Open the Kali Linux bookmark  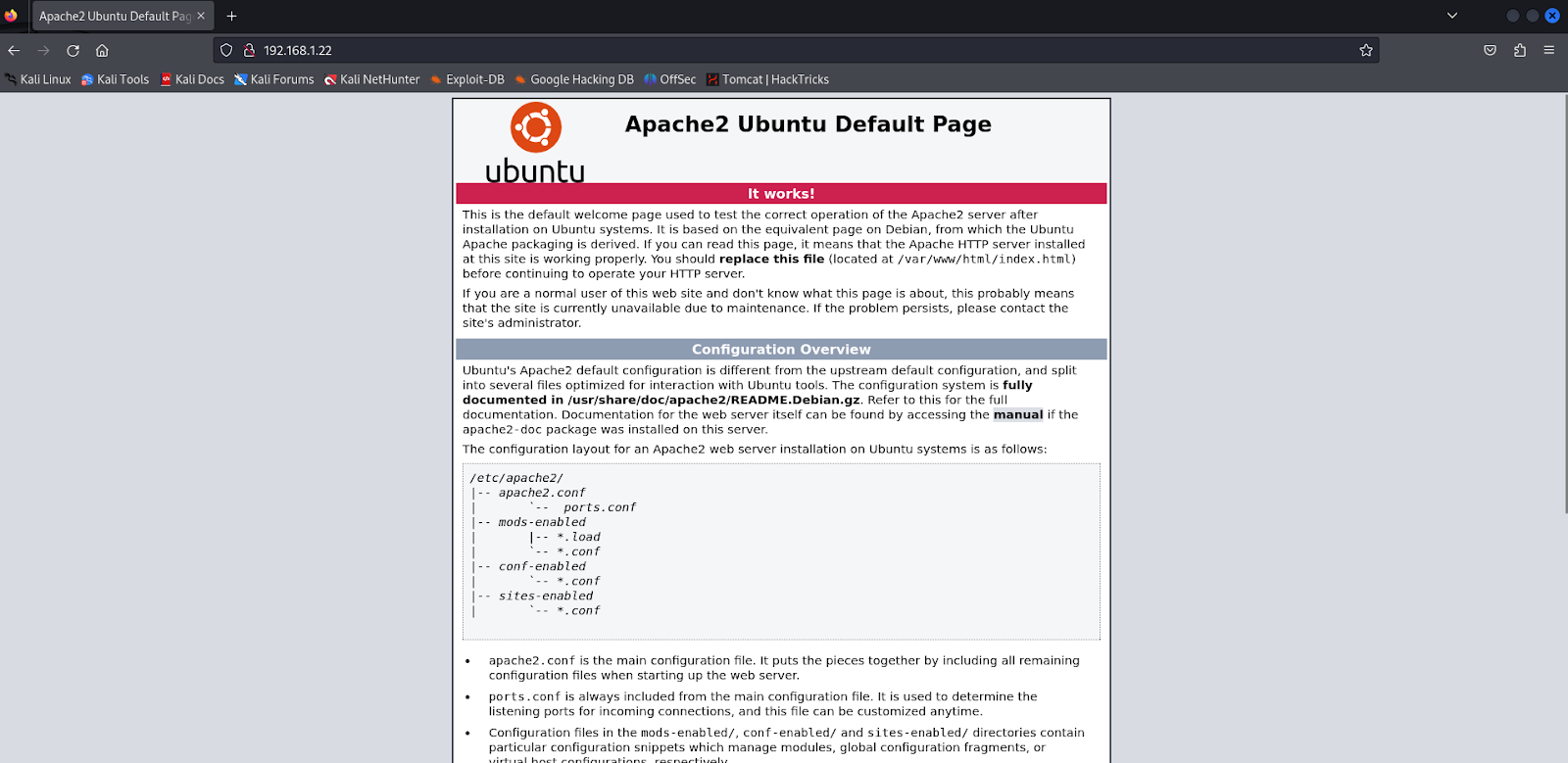38,79
